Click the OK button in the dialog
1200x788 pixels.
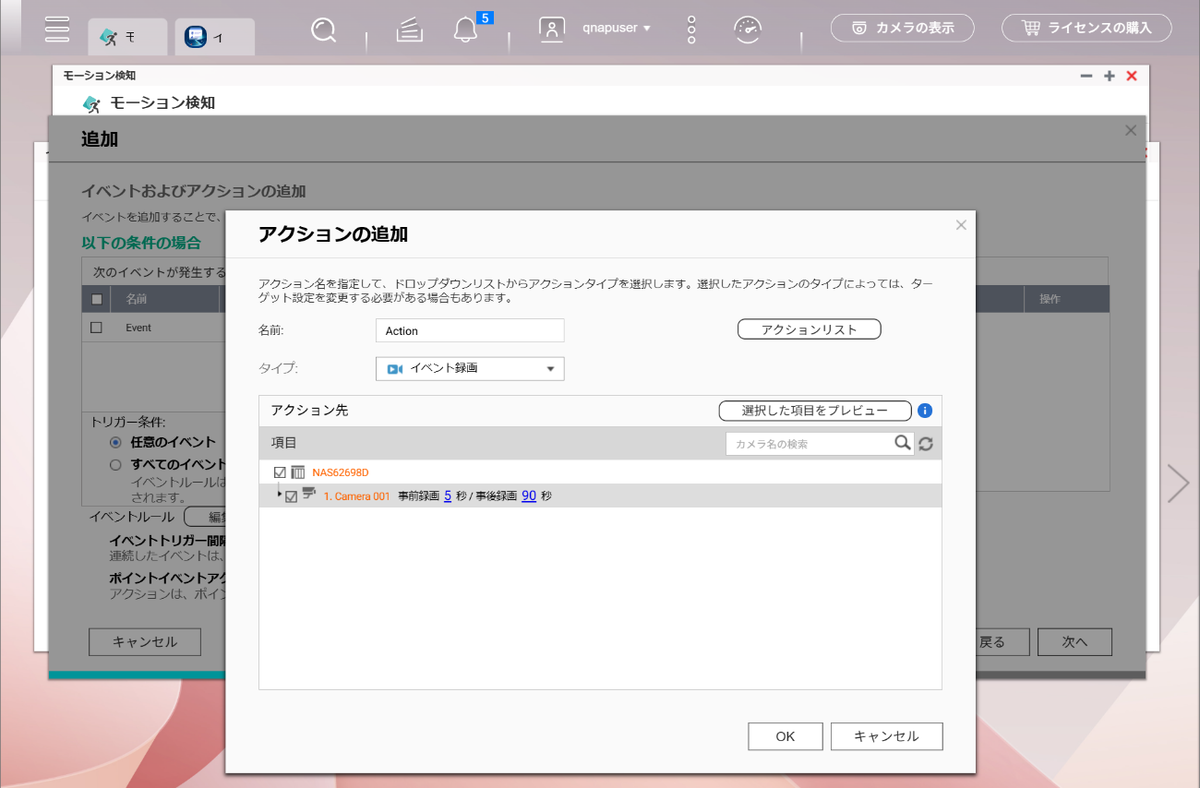point(785,736)
